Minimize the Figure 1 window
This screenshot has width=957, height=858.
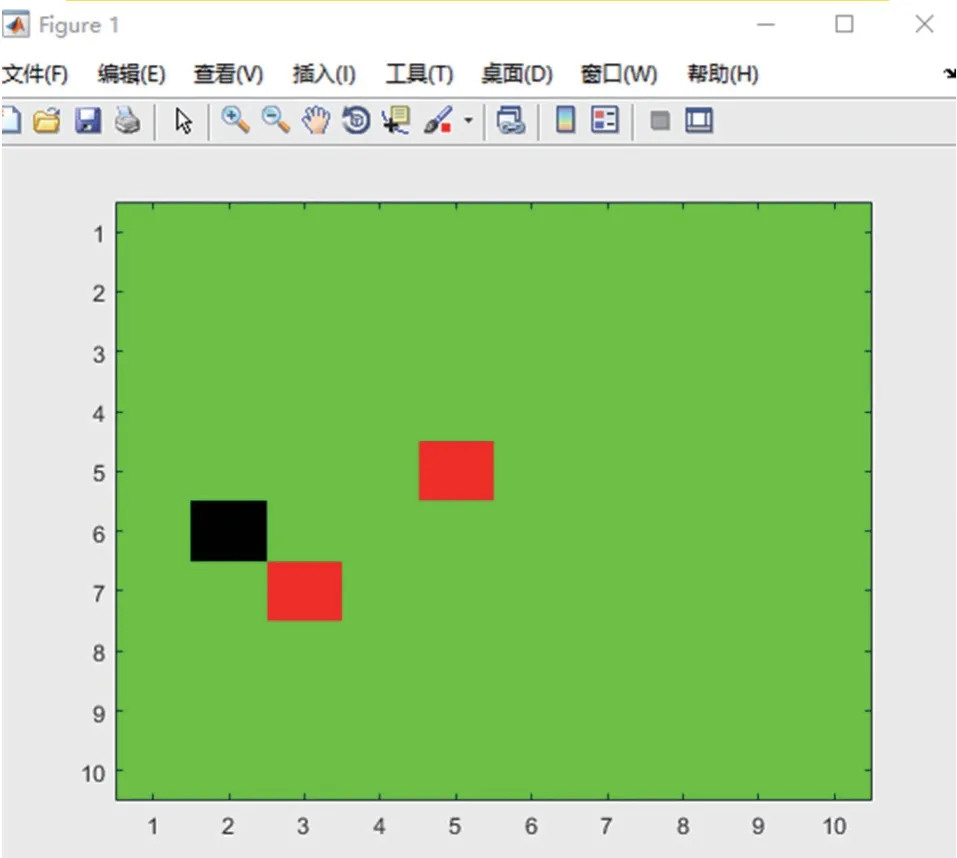click(x=766, y=24)
